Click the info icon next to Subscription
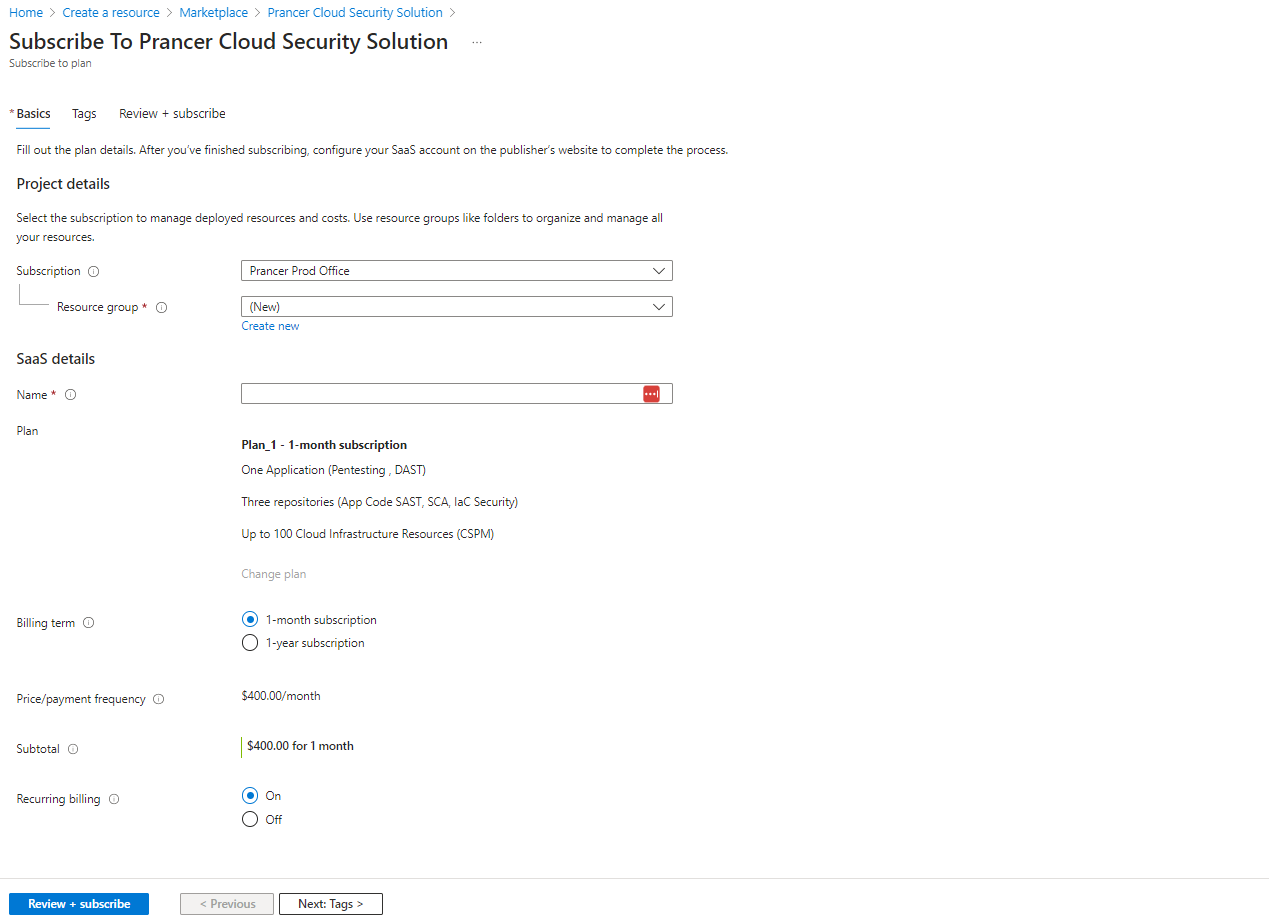This screenshot has height=924, width=1269. coord(94,271)
